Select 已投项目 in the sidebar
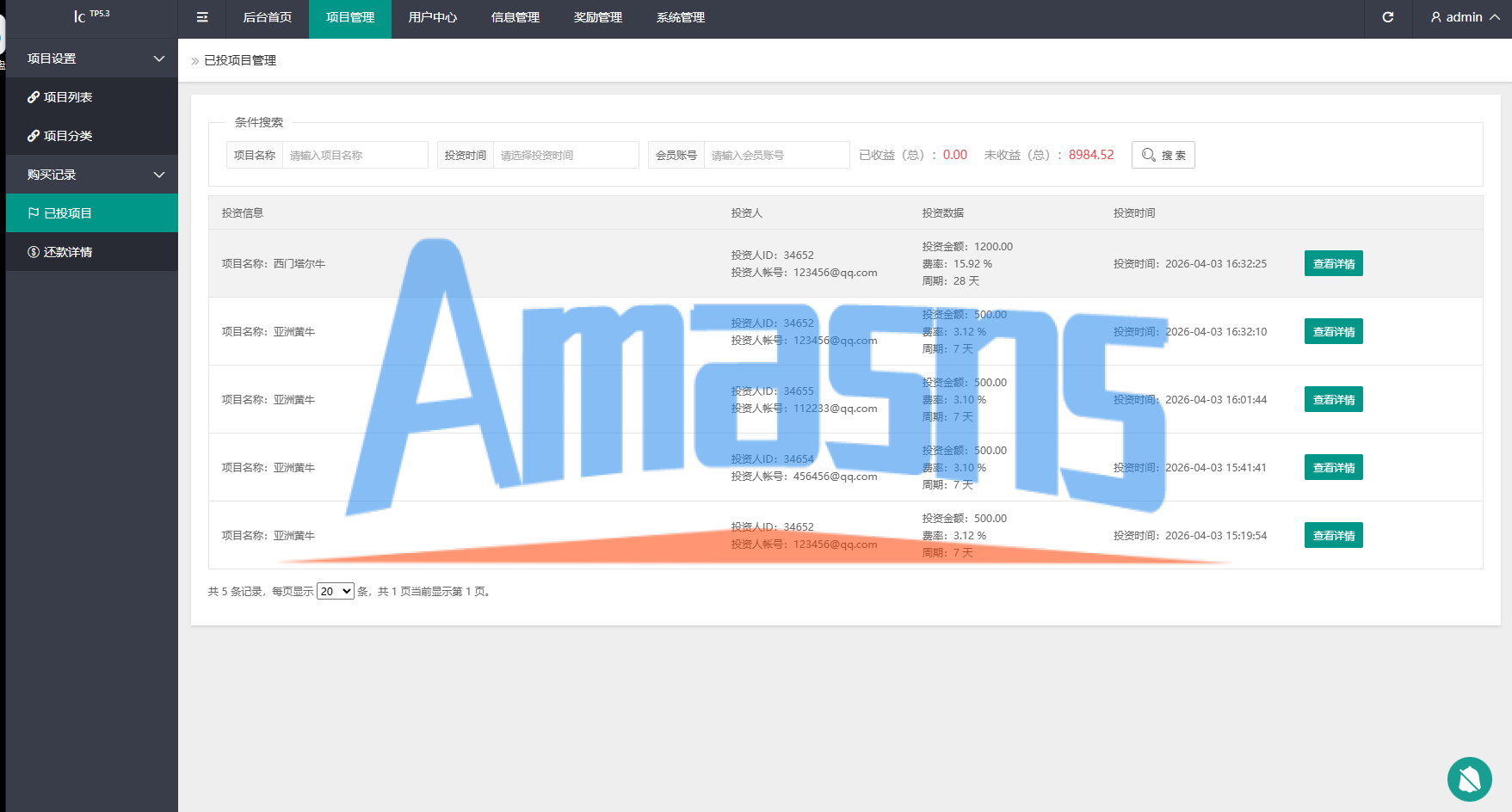This screenshot has width=1512, height=812. (92, 213)
